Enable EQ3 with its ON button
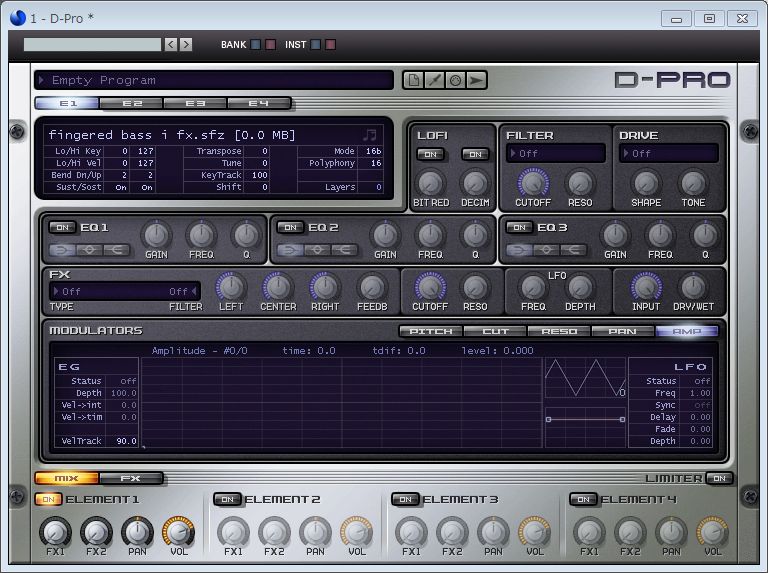 519,227
